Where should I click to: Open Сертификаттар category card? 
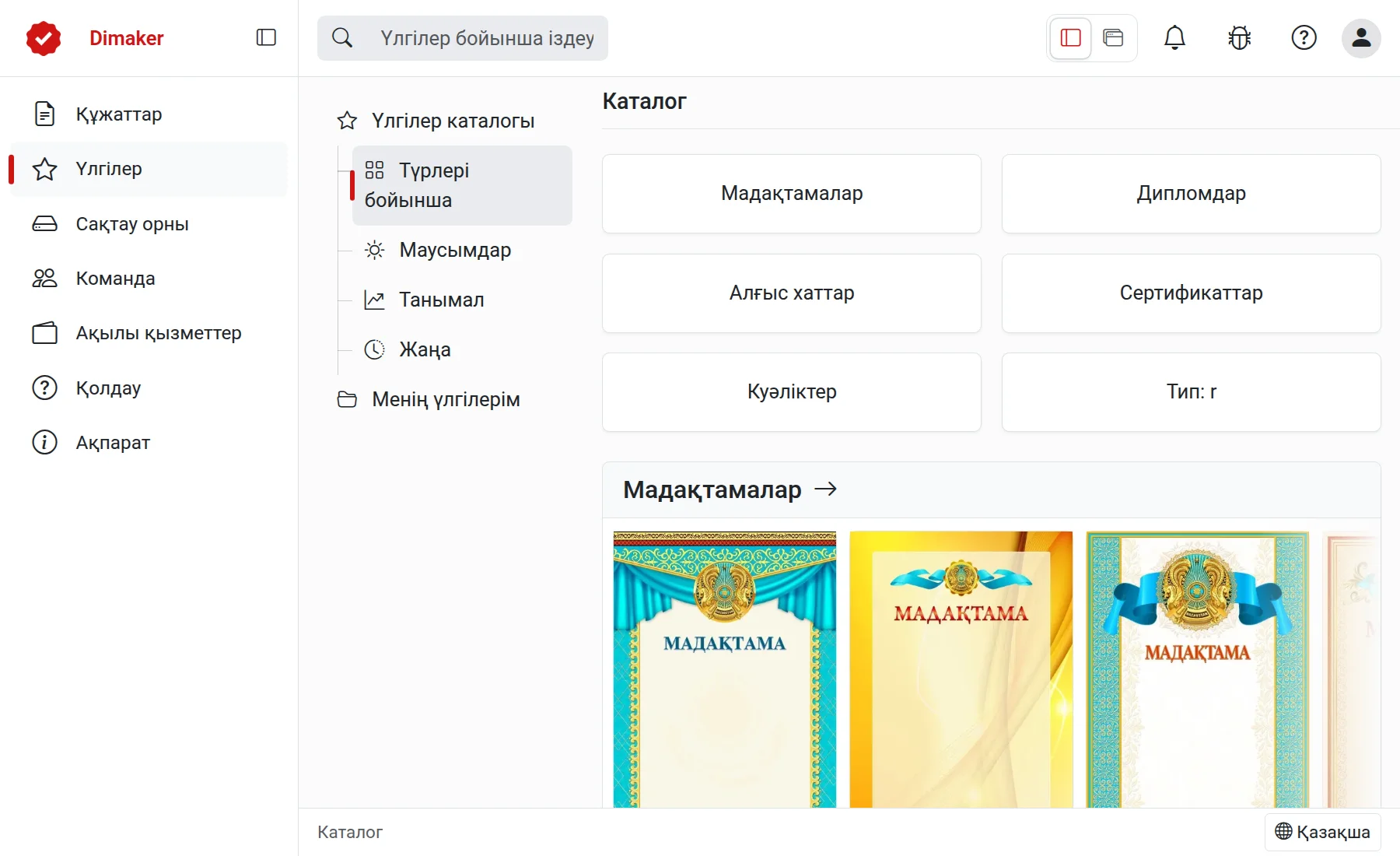click(x=1191, y=293)
